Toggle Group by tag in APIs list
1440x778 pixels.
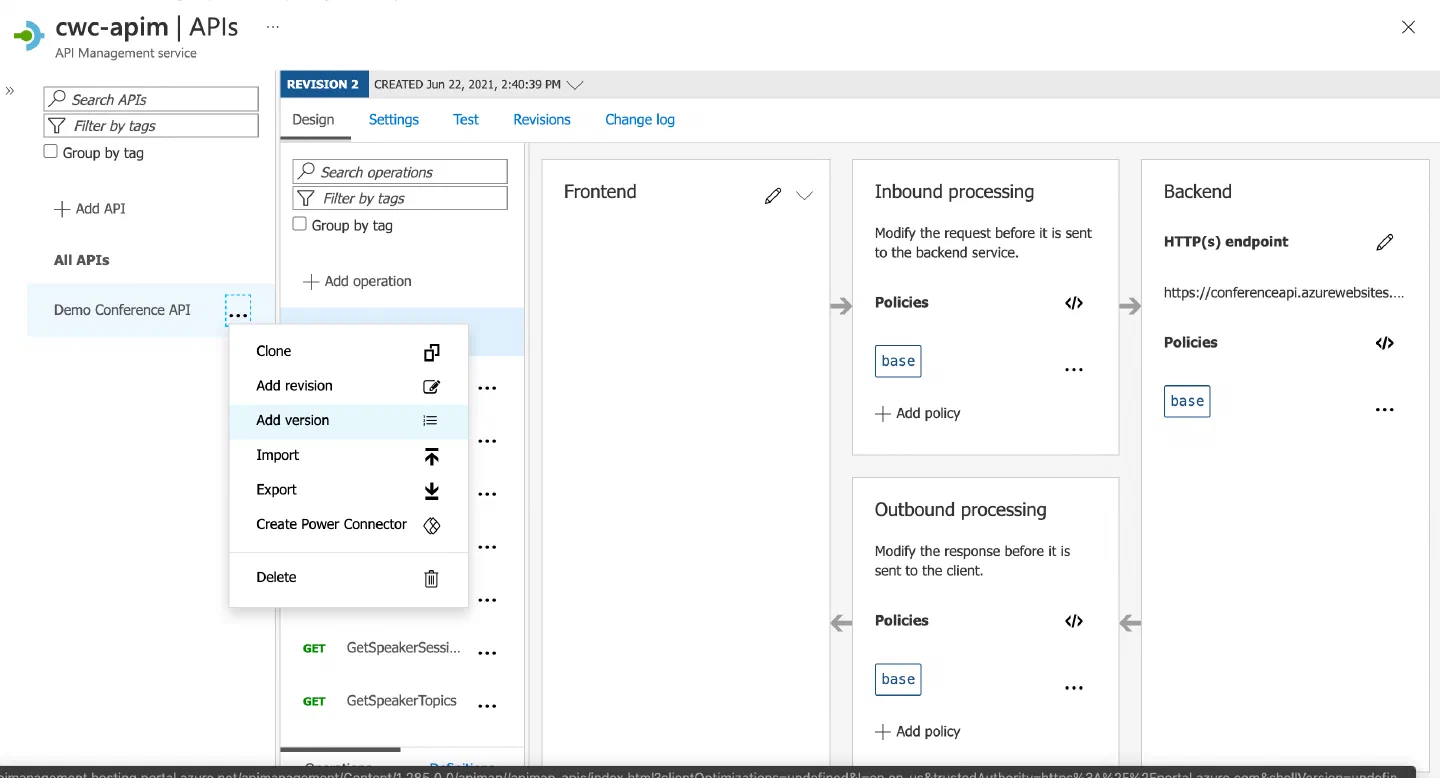50,152
